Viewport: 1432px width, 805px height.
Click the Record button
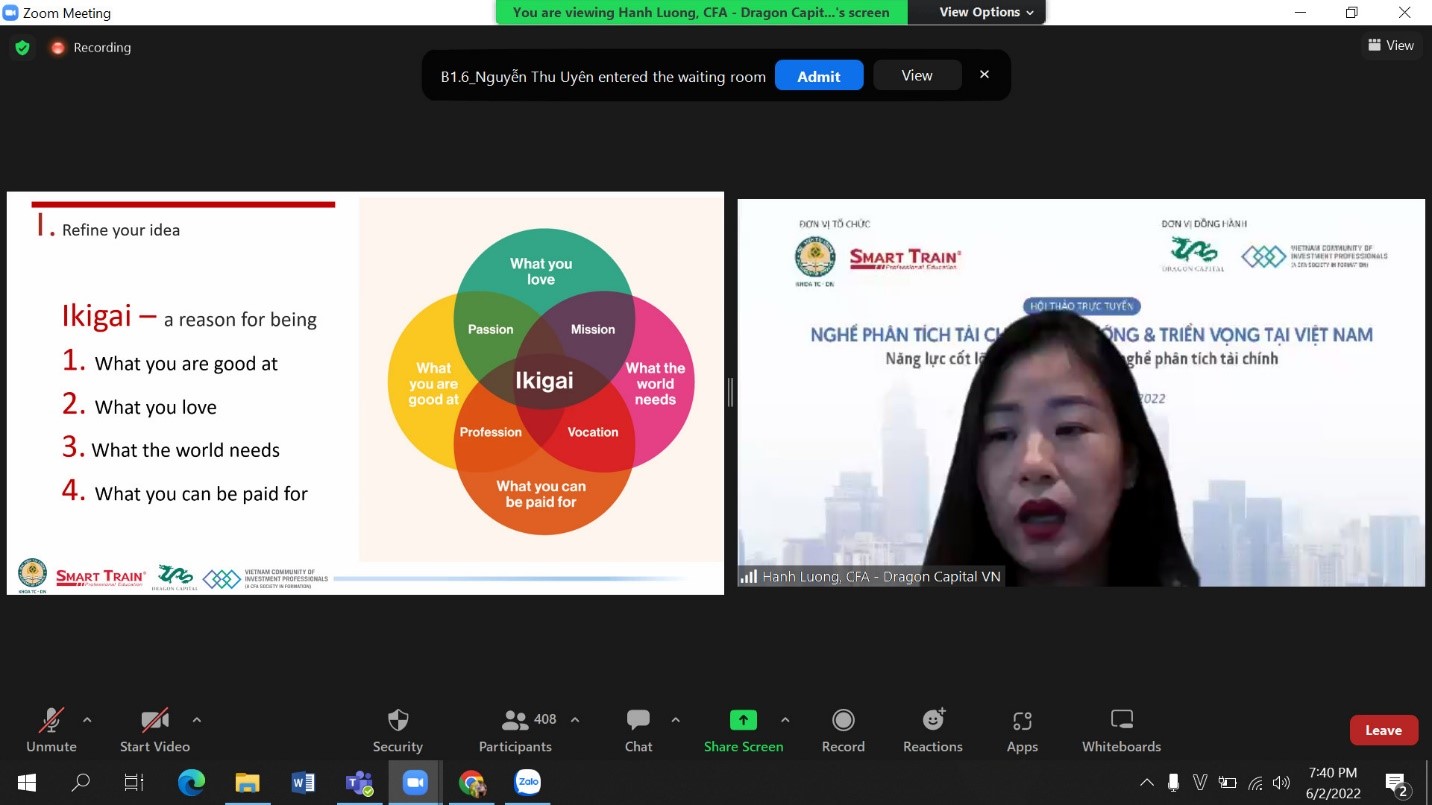click(843, 730)
